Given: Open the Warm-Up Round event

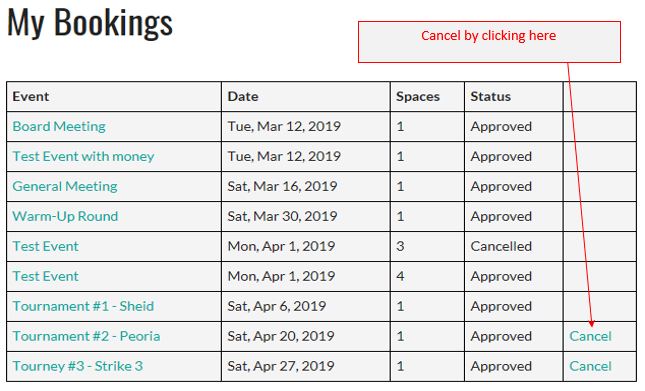Looking at the screenshot, I should click(65, 216).
